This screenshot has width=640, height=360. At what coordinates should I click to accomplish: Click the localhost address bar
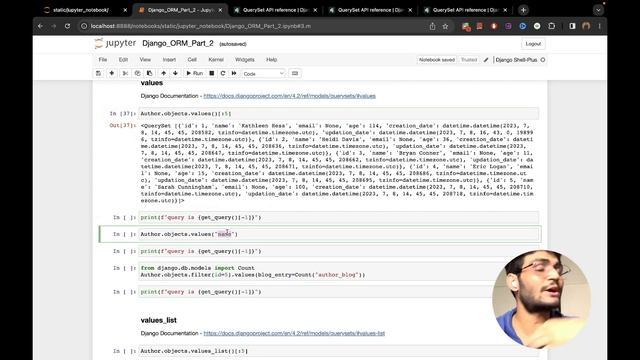[x=253, y=26]
